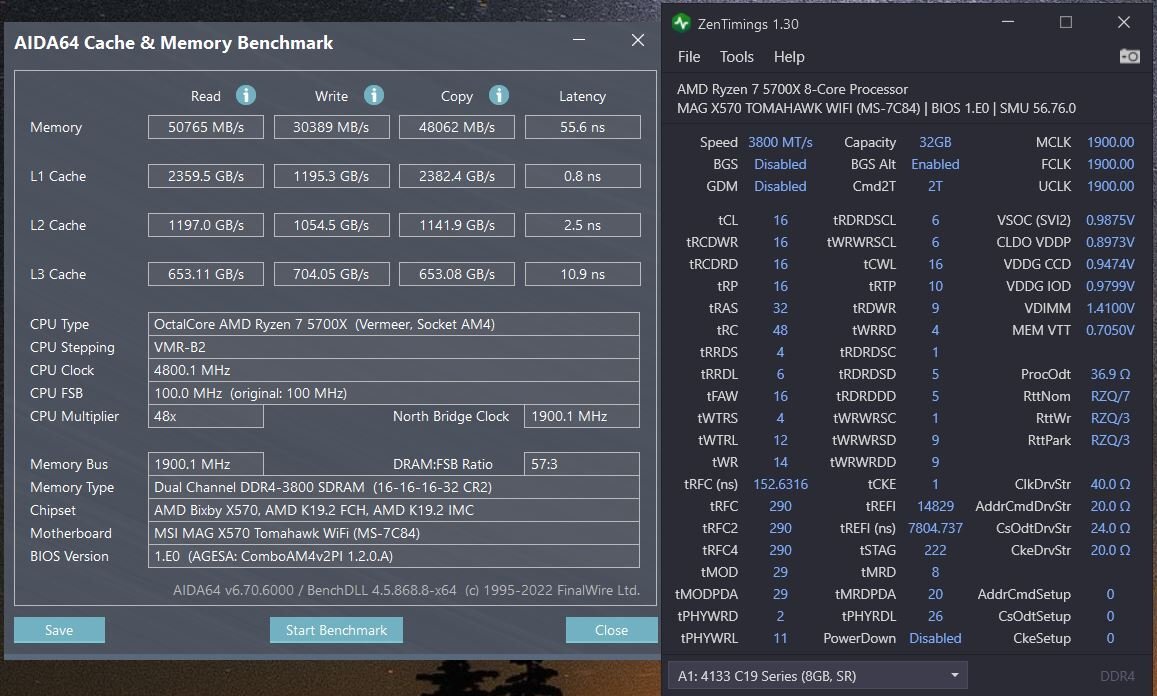The width and height of the screenshot is (1157, 696).
Task: Expand the DIMM slot A1 dropdown
Action: [818, 675]
